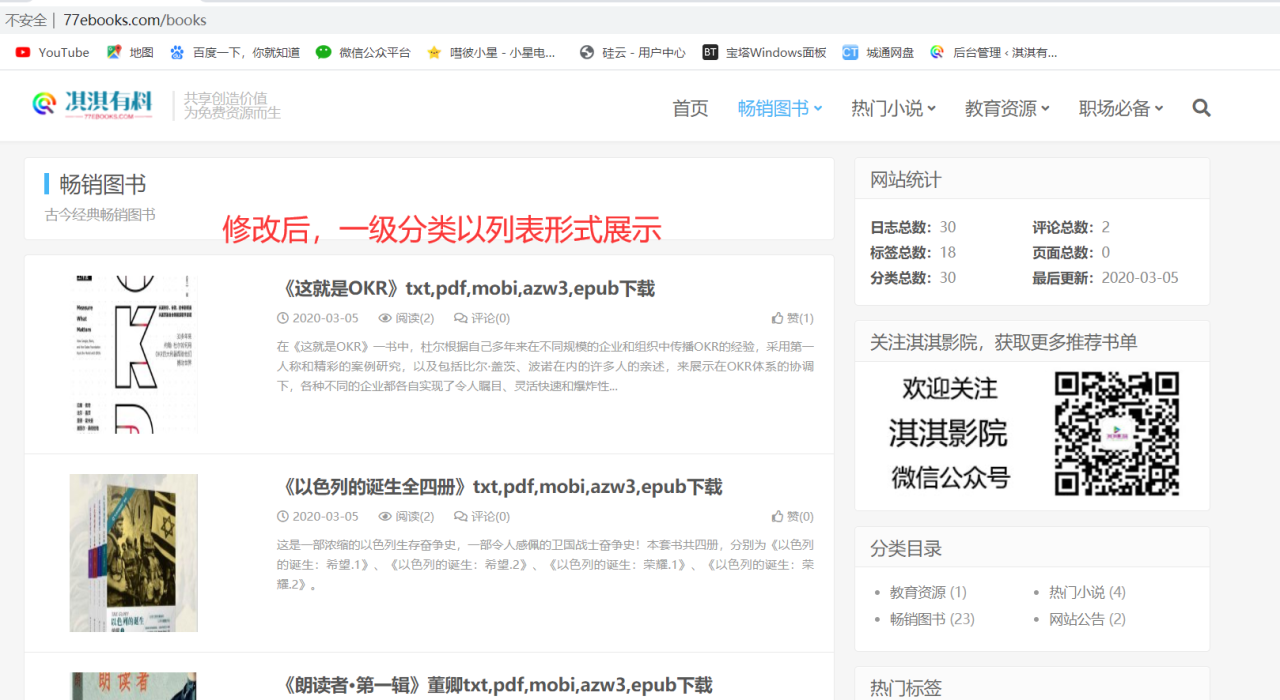Viewport: 1280px width, 700px height.
Task: Open the search magnifier icon
Action: click(x=1201, y=107)
